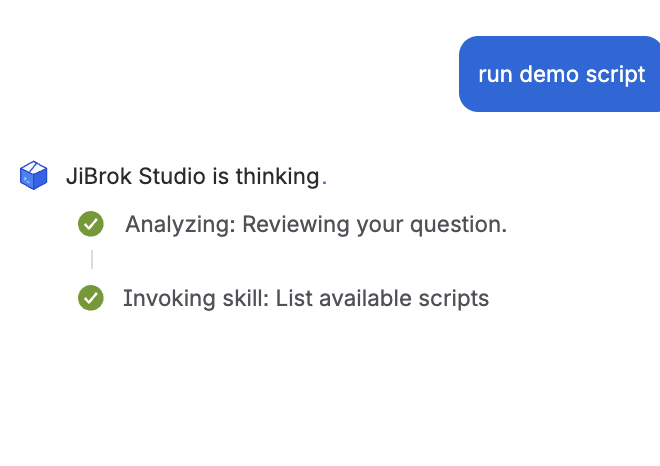Click the JiBrok Studio cube icon
The image size is (660, 466).
(34, 176)
